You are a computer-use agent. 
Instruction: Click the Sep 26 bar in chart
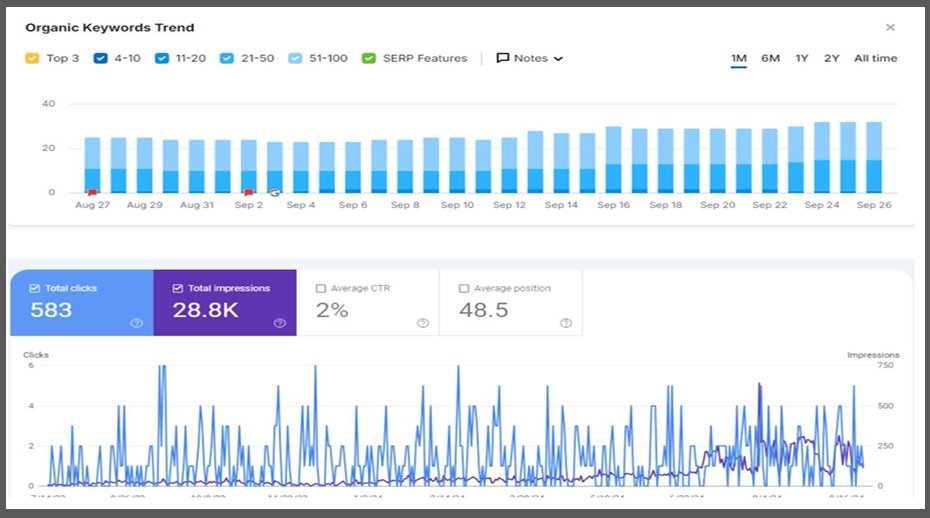click(873, 157)
